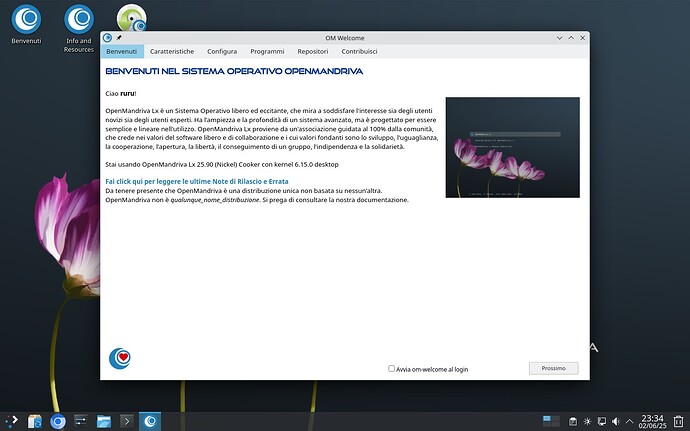
Task: Click the OM Welcome title text
Action: tap(345, 38)
